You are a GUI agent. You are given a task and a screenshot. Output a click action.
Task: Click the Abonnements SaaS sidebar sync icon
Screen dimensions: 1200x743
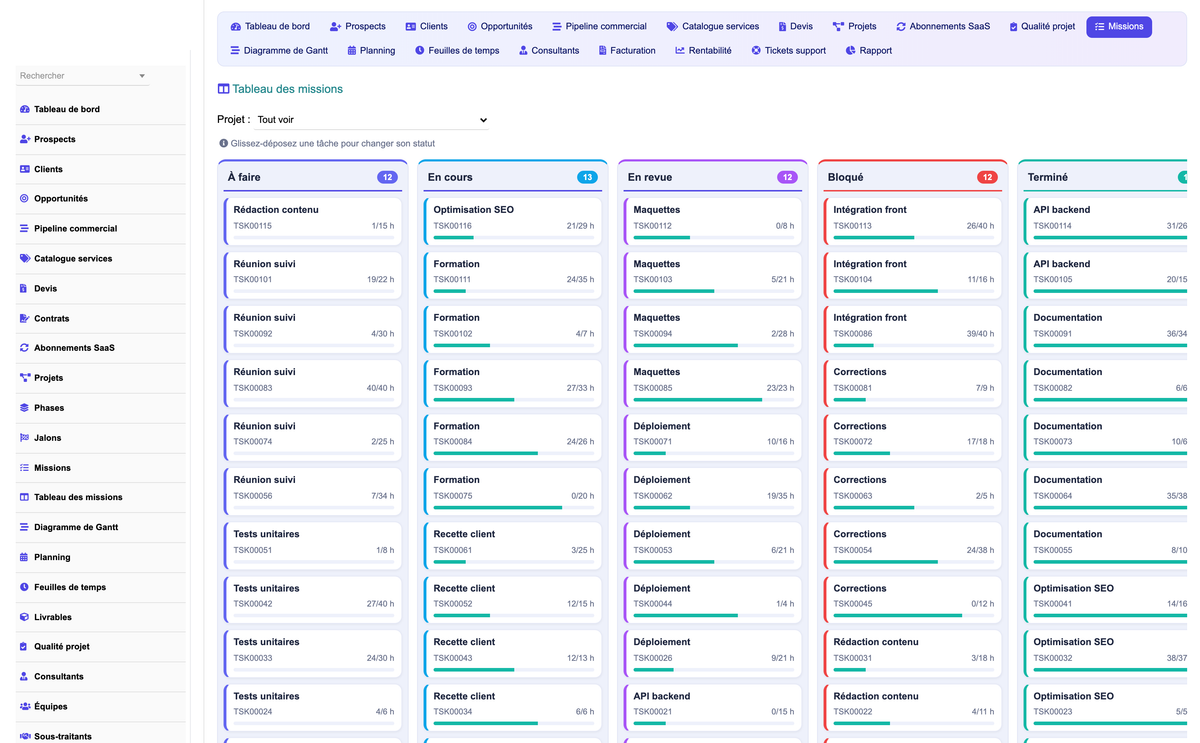[x=25, y=348]
